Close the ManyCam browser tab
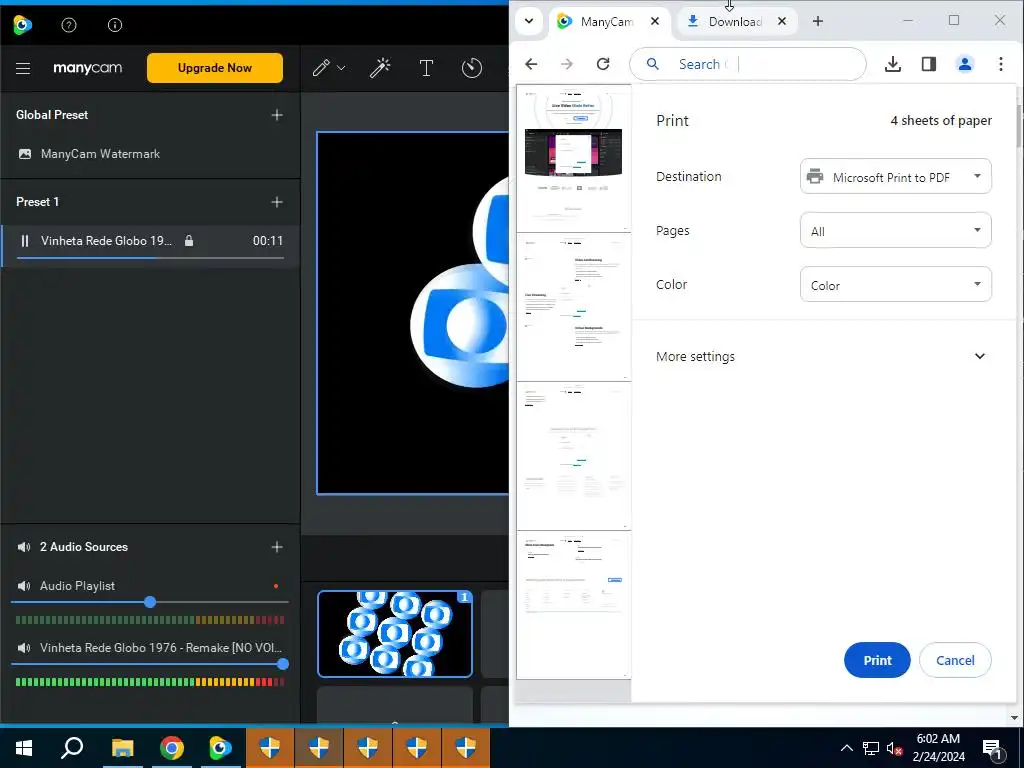 pos(655,22)
